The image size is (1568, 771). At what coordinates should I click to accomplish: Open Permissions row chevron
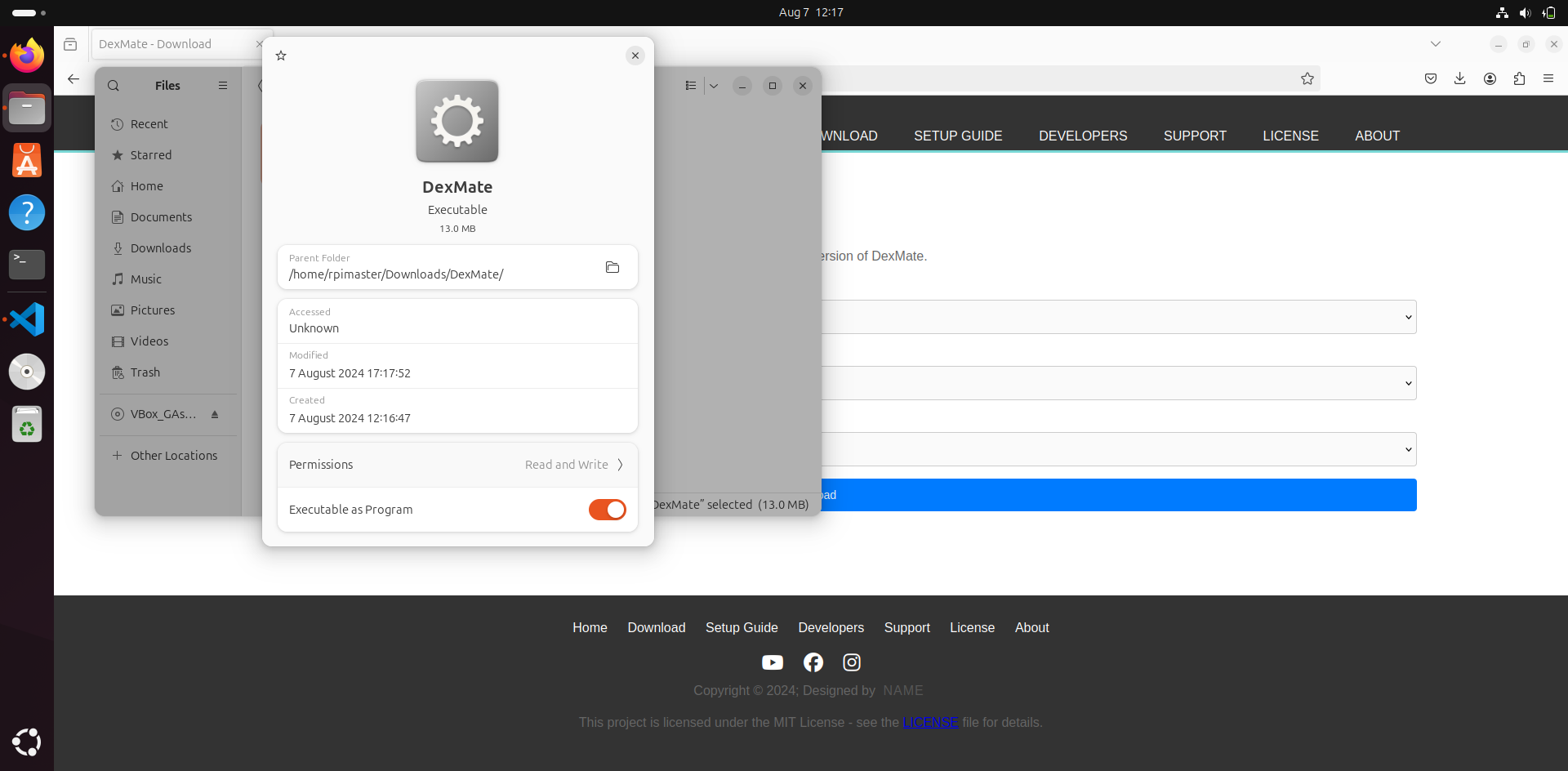[x=620, y=465]
